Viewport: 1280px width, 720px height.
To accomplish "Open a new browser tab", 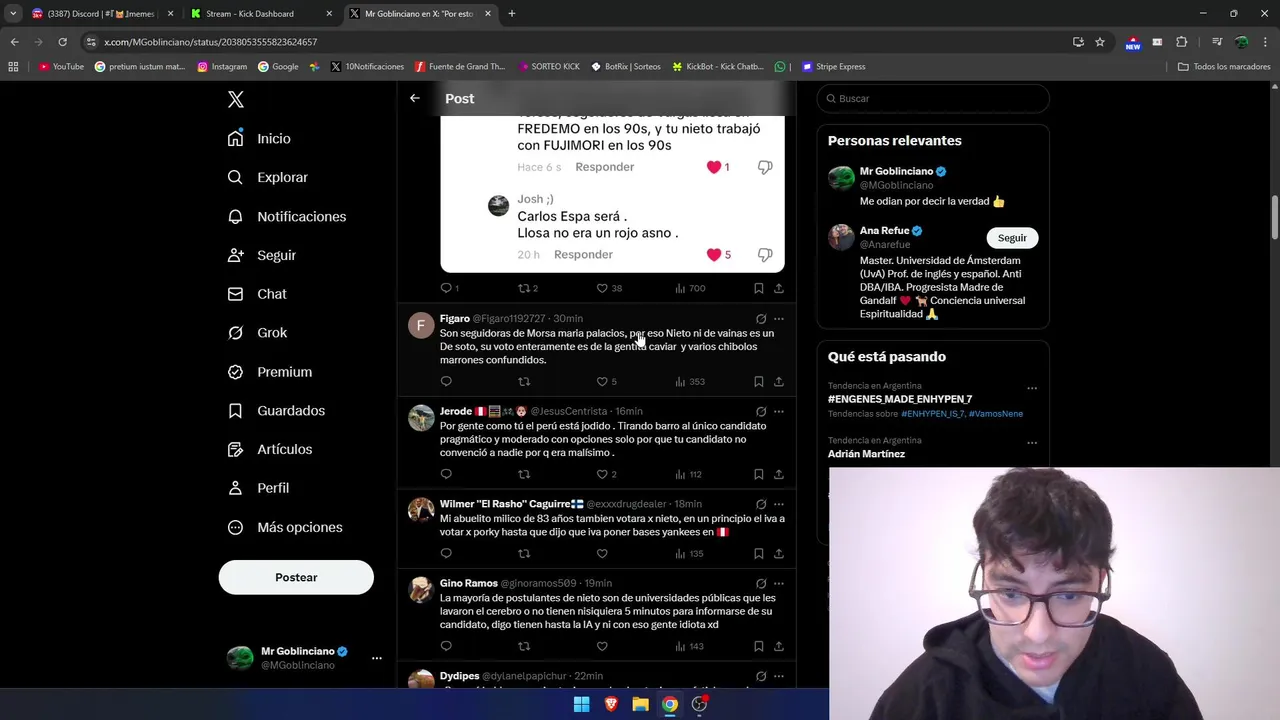I will (x=511, y=13).
